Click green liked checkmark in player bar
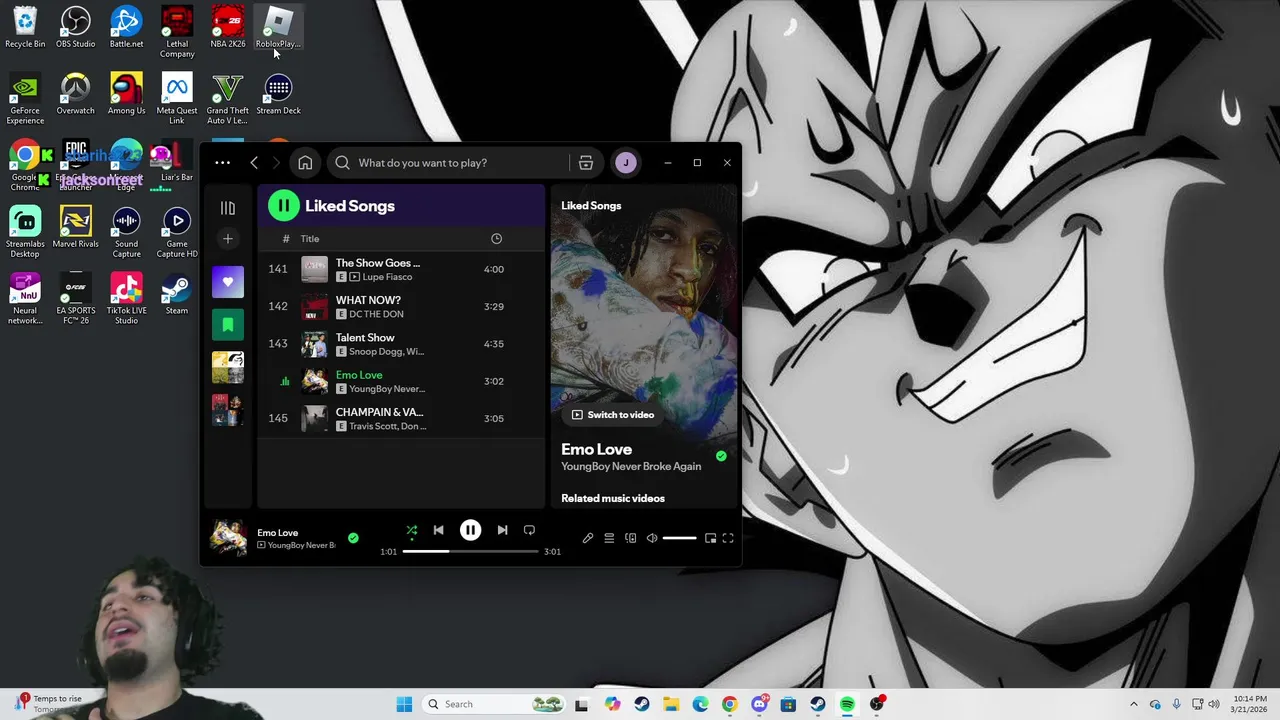Viewport: 1280px width, 720px height. click(353, 538)
